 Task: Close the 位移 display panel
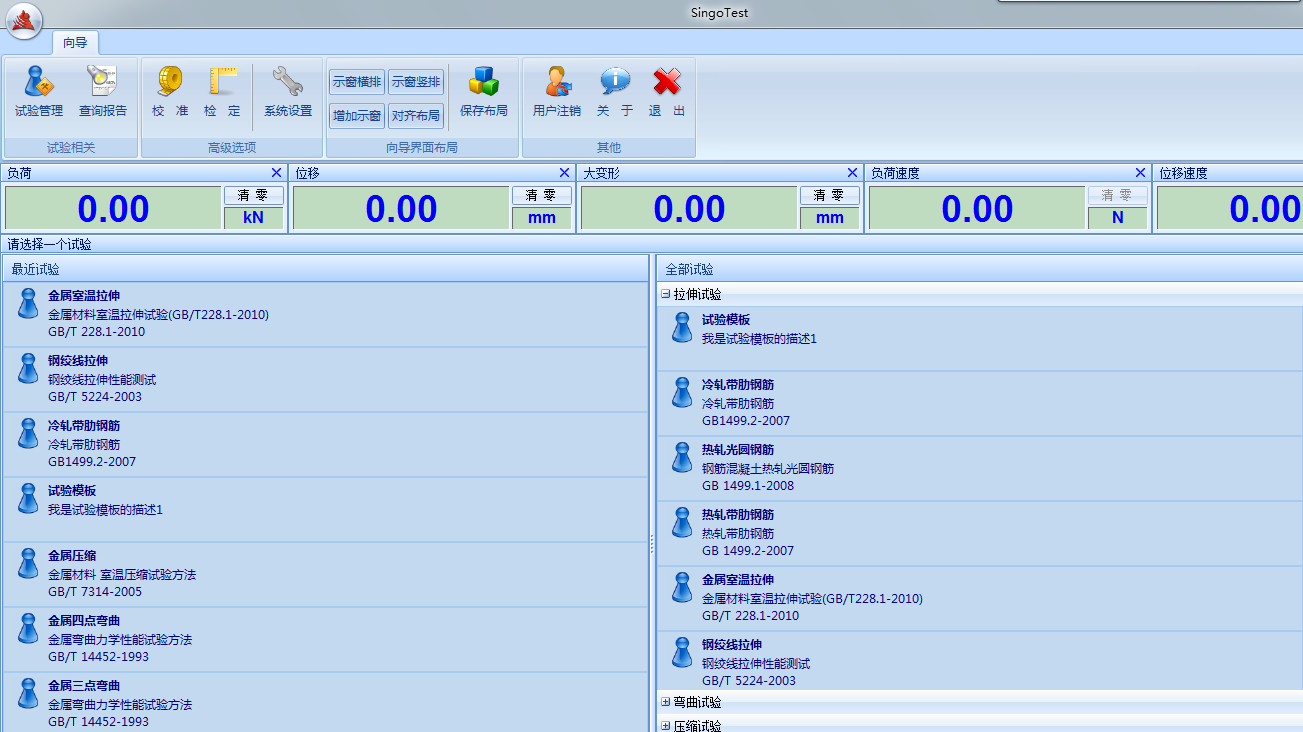564,173
